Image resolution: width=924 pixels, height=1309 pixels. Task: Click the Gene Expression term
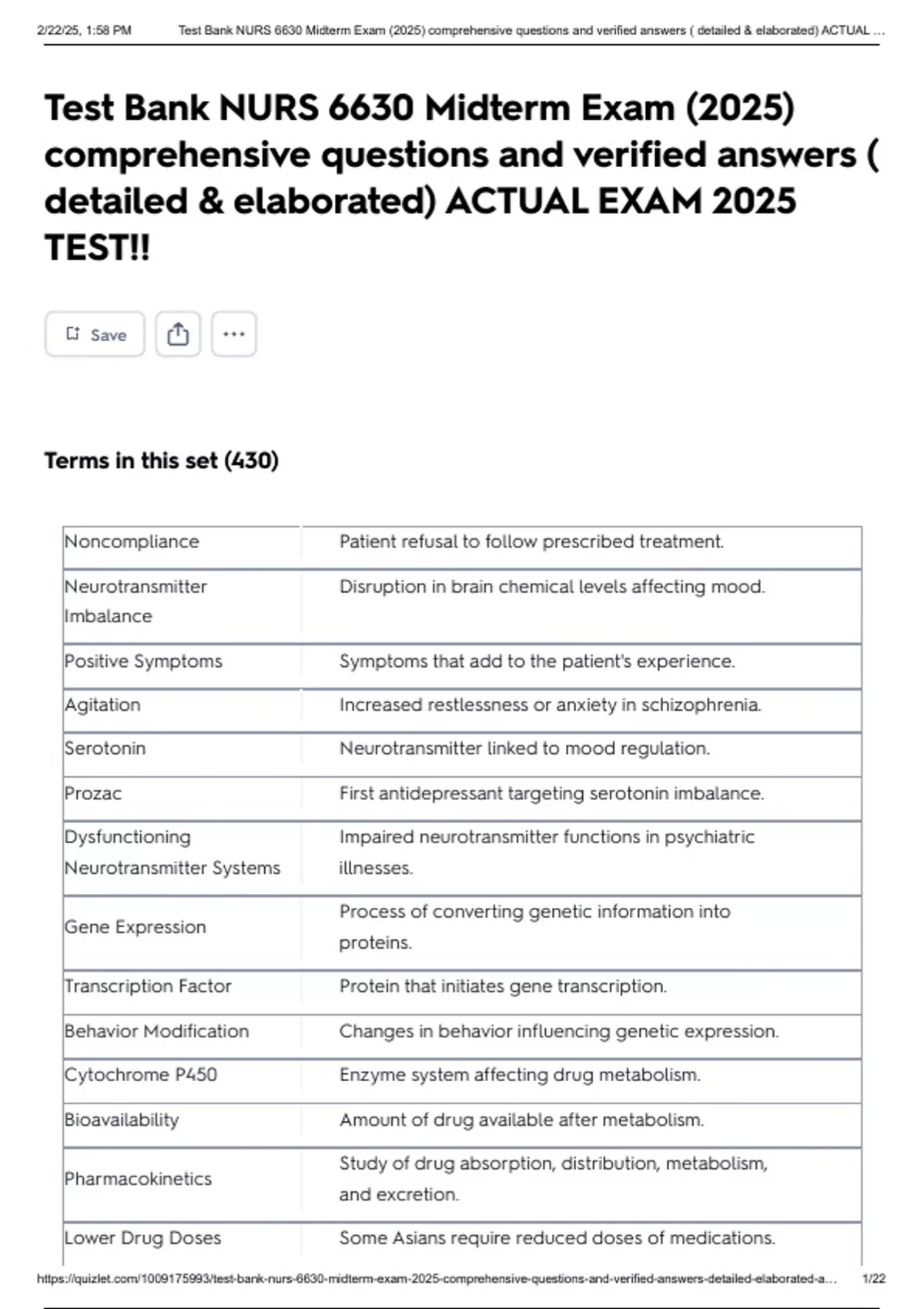tap(136, 927)
